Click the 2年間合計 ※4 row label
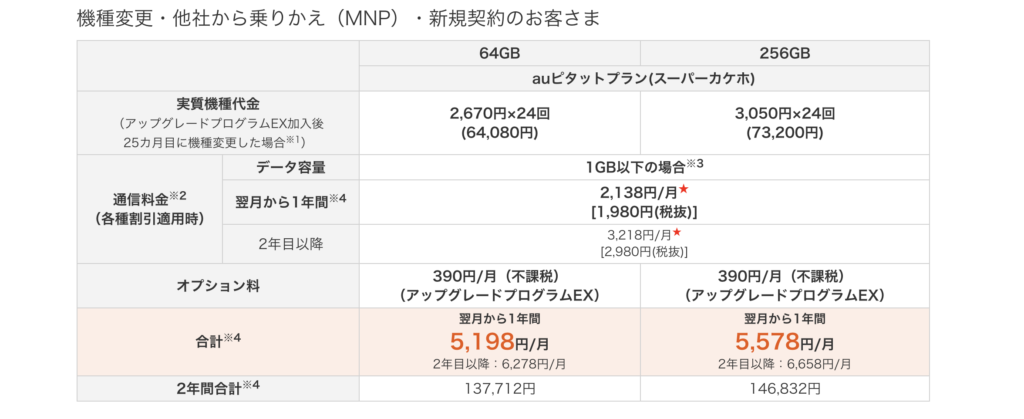1024x419 pixels. pos(217,388)
